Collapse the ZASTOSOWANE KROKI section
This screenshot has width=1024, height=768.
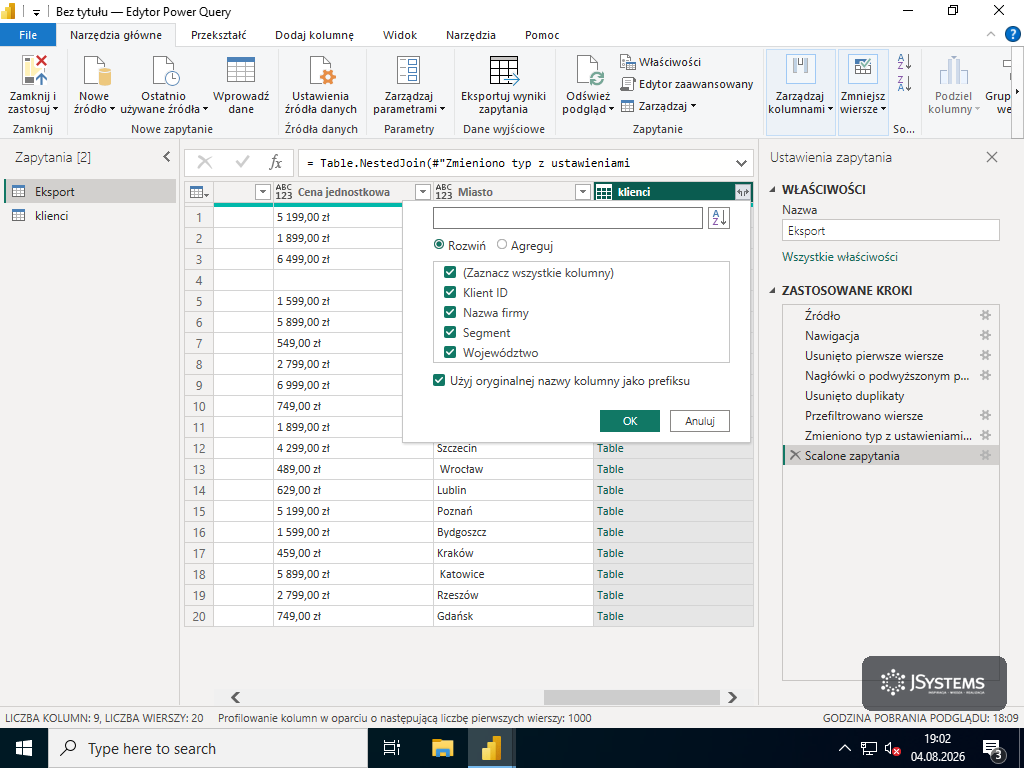773,291
